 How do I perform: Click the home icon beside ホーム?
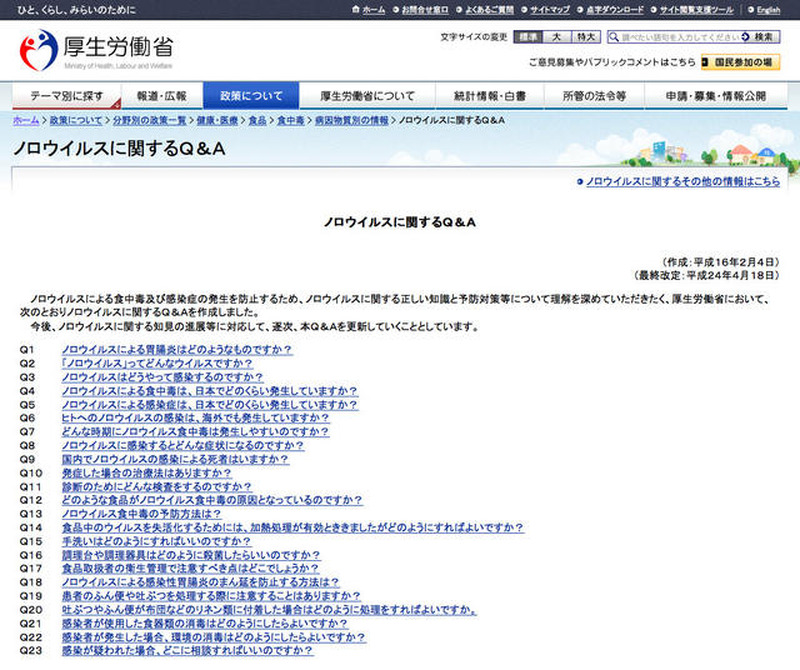tap(356, 10)
